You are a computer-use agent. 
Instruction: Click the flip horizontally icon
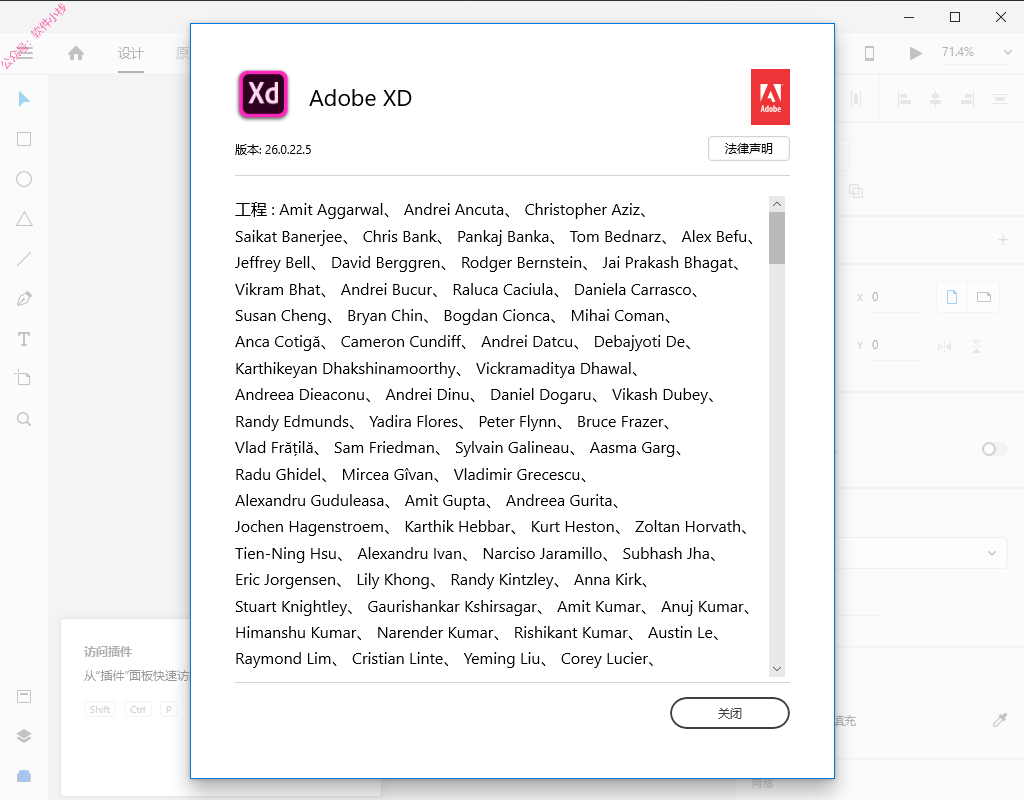click(x=944, y=346)
